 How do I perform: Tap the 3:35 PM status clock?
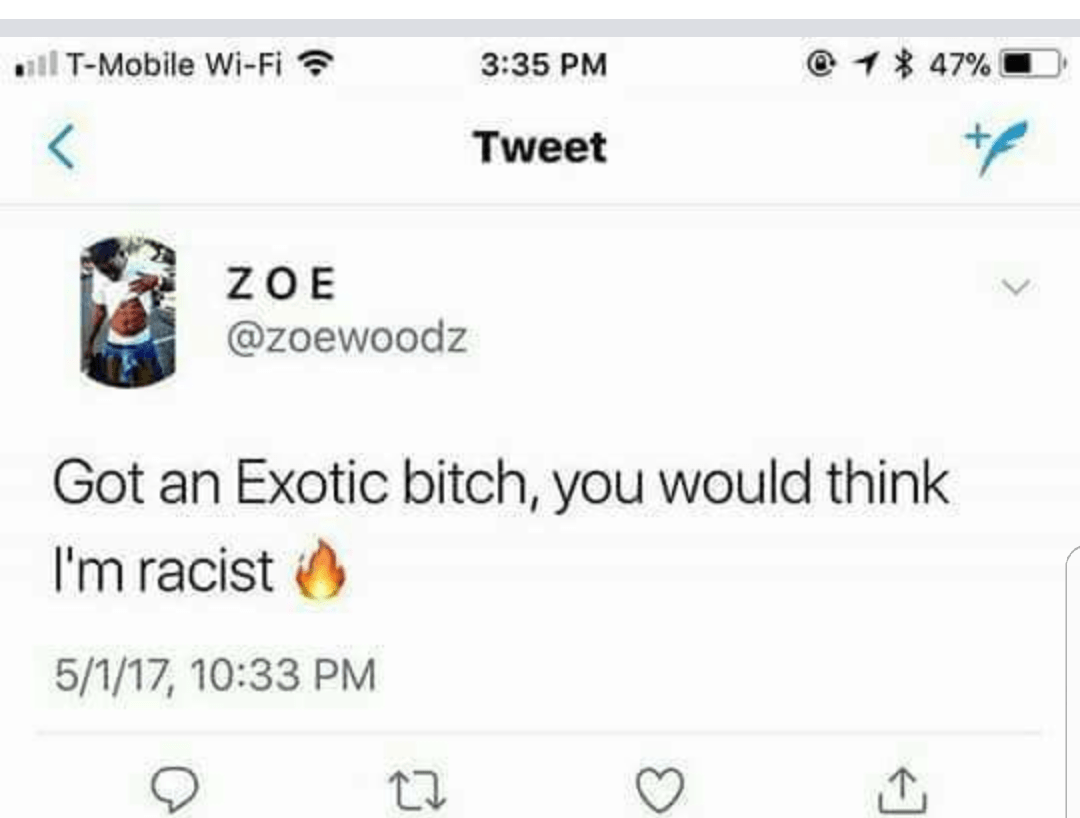(544, 65)
